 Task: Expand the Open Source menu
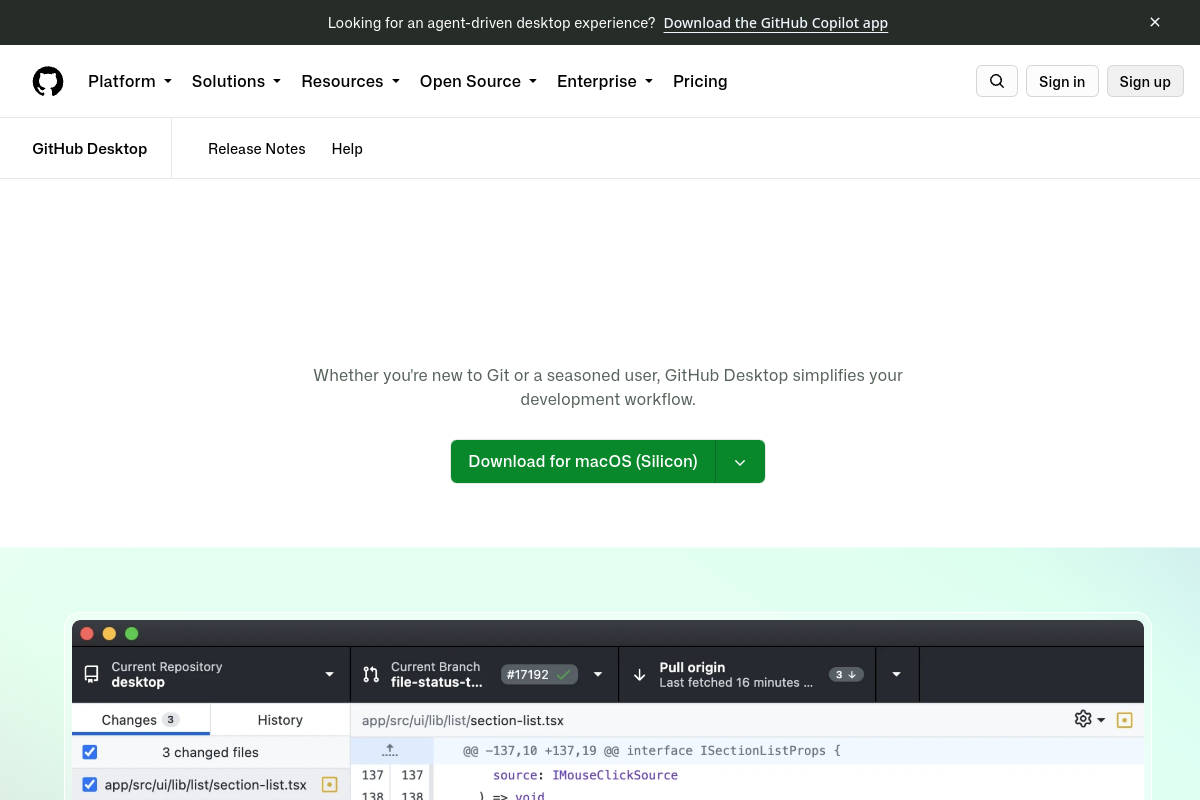[478, 81]
